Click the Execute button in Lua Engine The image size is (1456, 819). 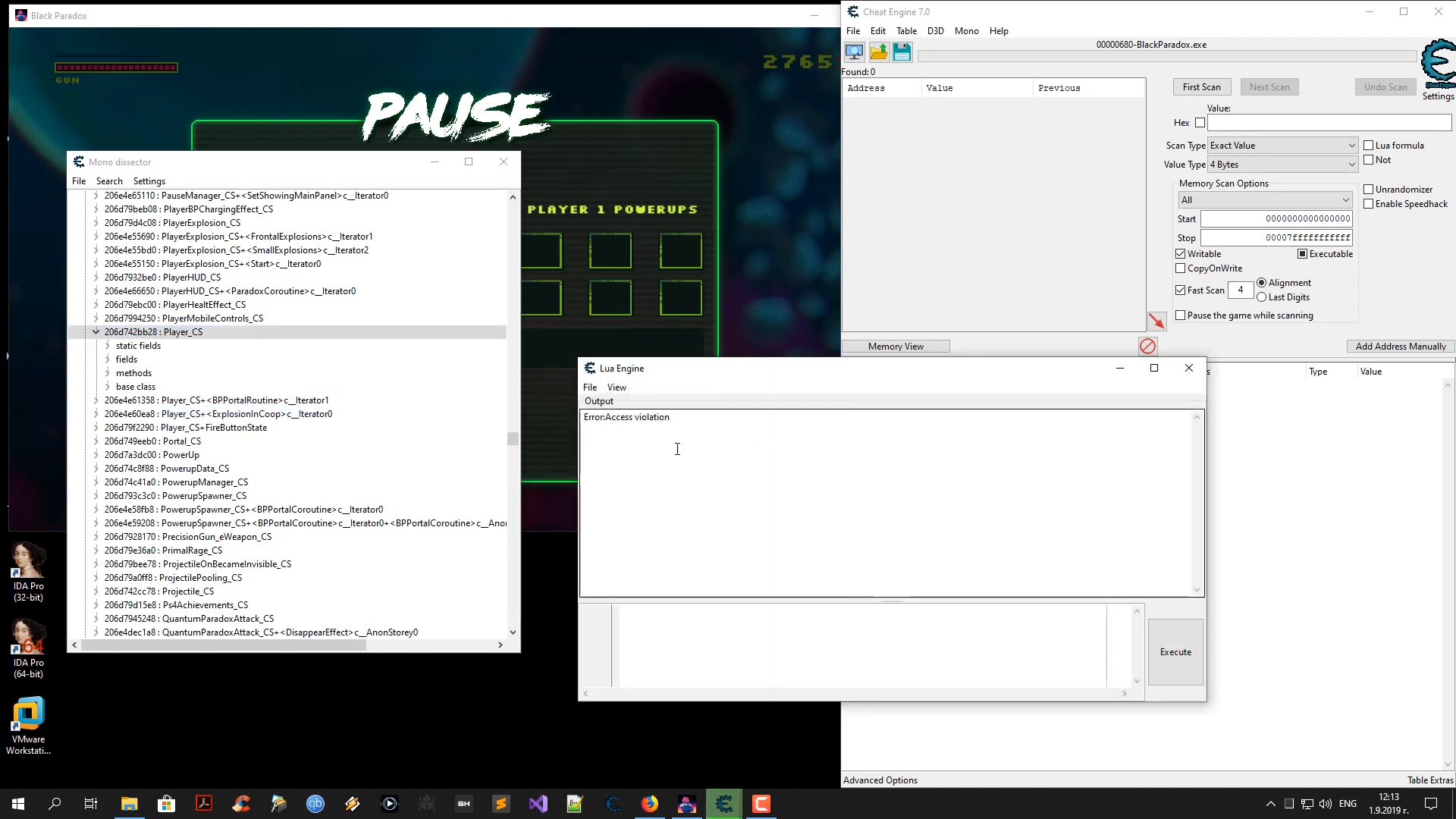[x=1175, y=652]
